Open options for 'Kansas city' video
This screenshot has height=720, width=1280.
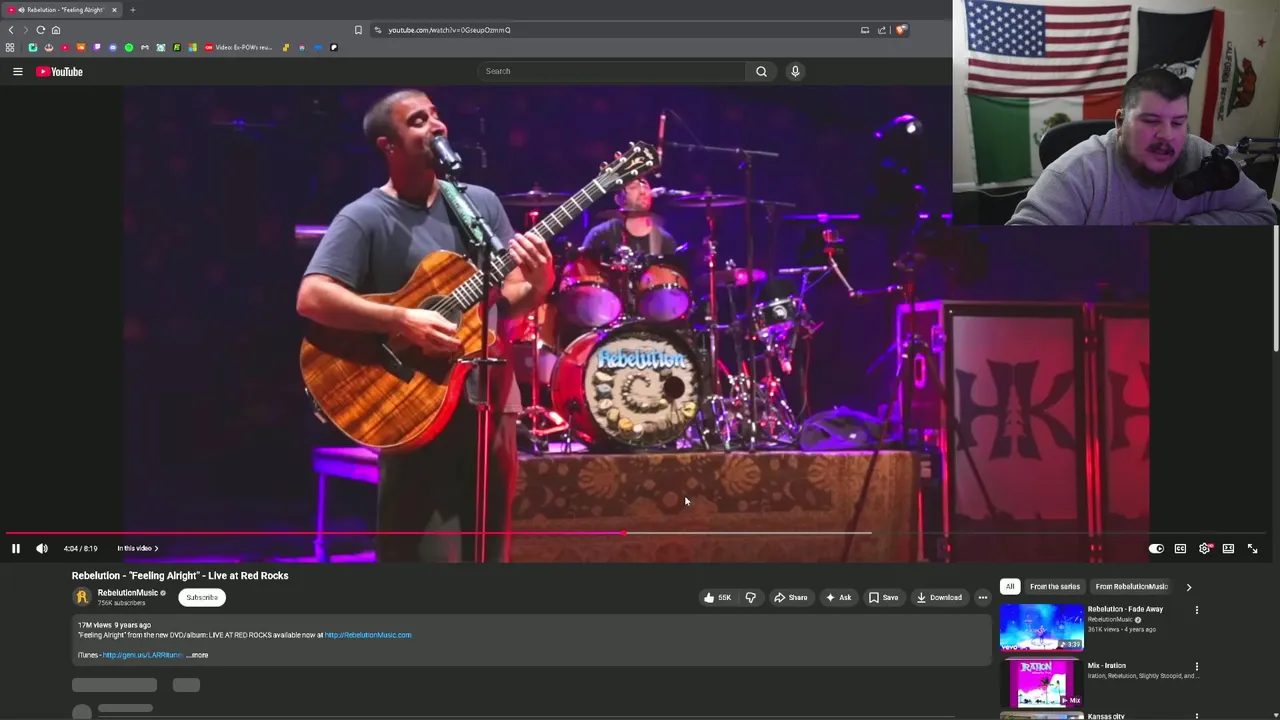point(1196,717)
